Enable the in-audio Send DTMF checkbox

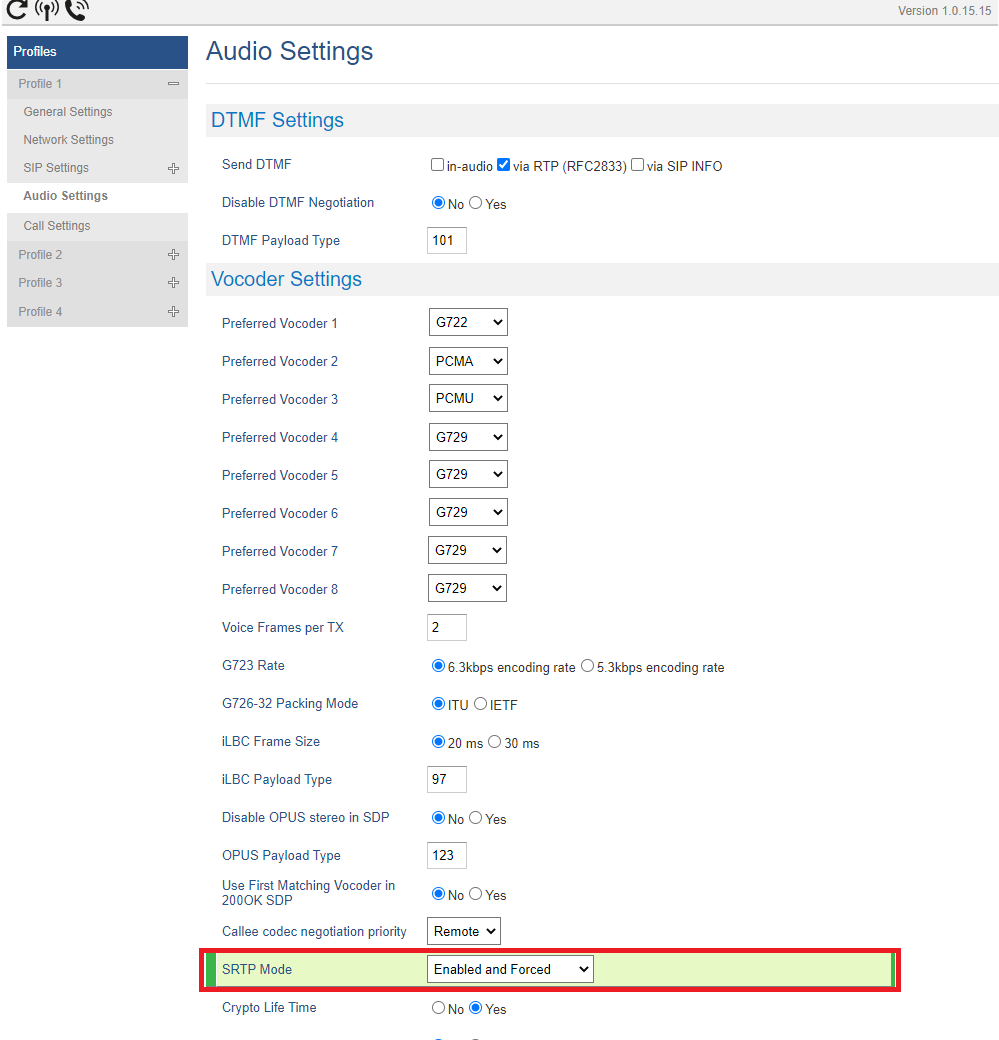coord(437,165)
